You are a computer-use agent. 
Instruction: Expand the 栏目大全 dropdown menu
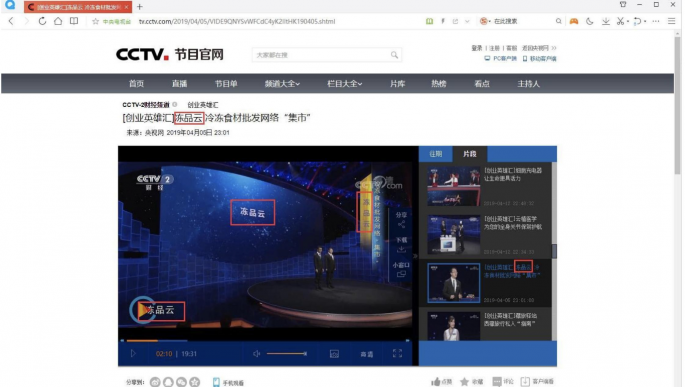tap(345, 83)
